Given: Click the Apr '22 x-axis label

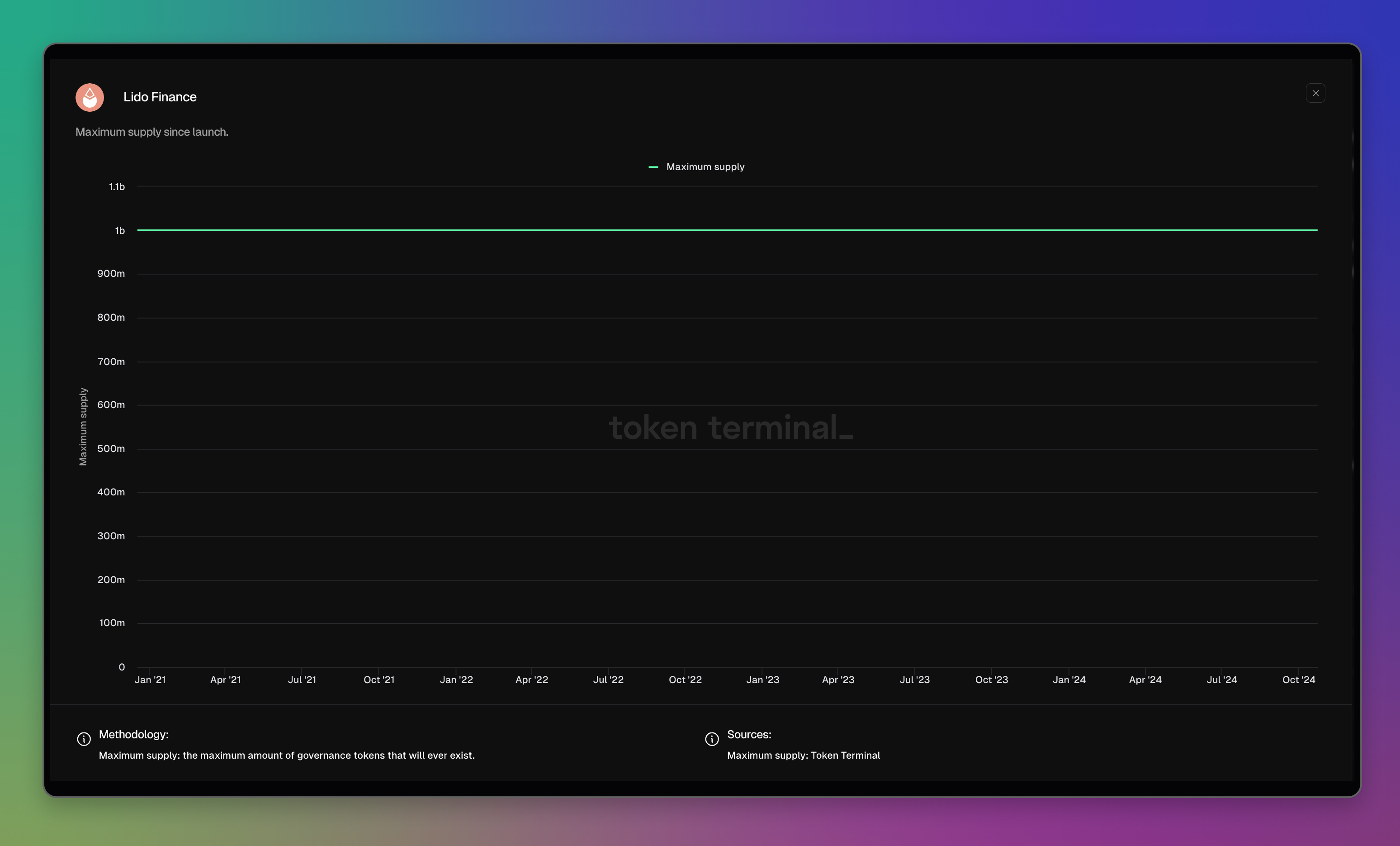Looking at the screenshot, I should pyautogui.click(x=532, y=680).
